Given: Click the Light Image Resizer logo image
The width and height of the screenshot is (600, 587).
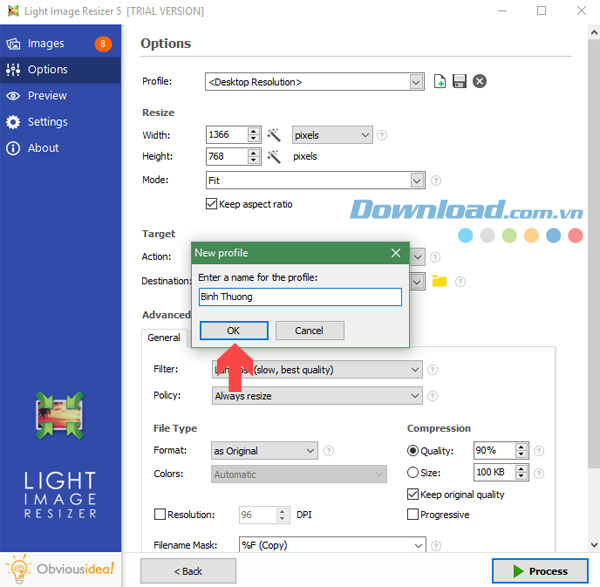Looking at the screenshot, I should coord(60,415).
